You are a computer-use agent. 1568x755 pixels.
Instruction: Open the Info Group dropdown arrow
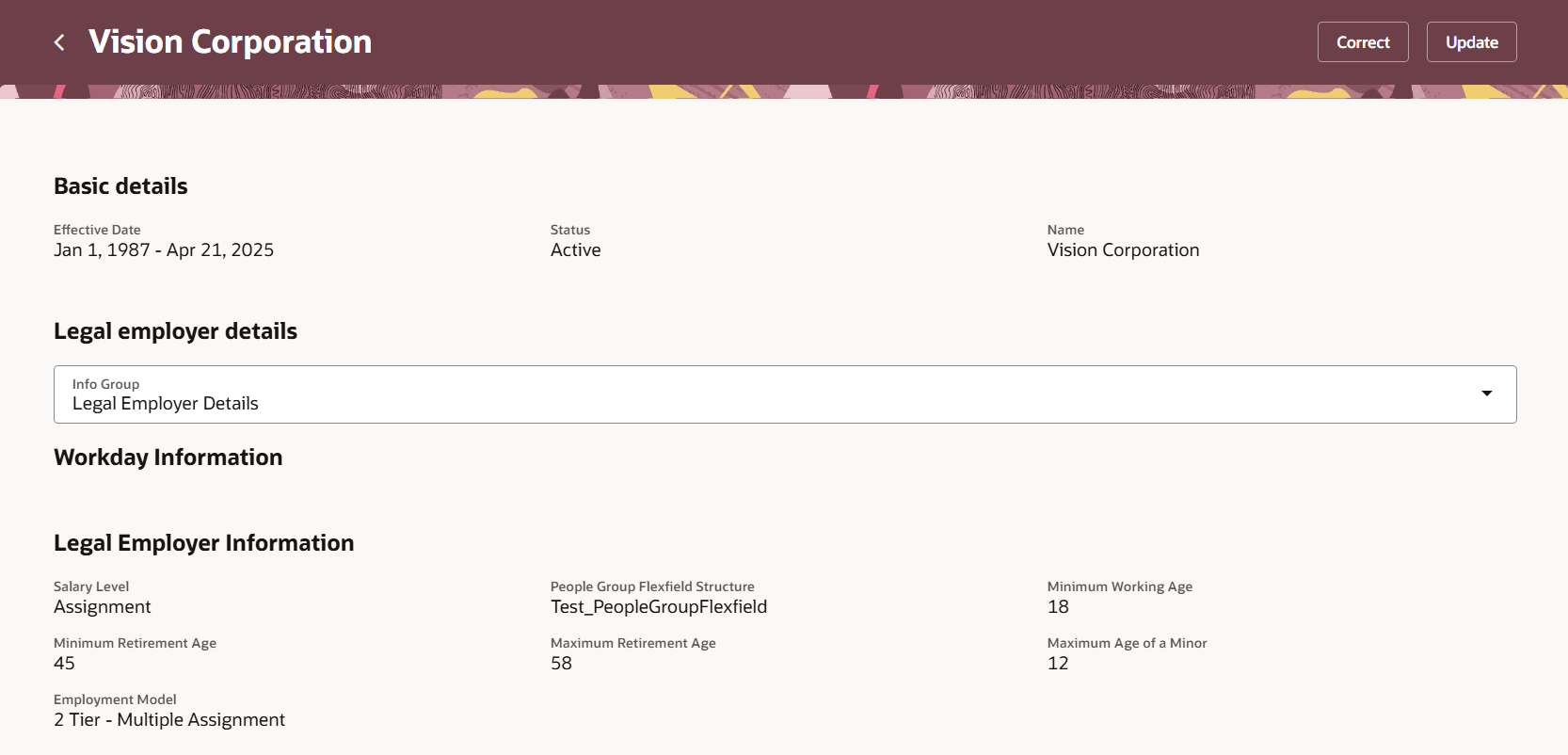tap(1487, 394)
